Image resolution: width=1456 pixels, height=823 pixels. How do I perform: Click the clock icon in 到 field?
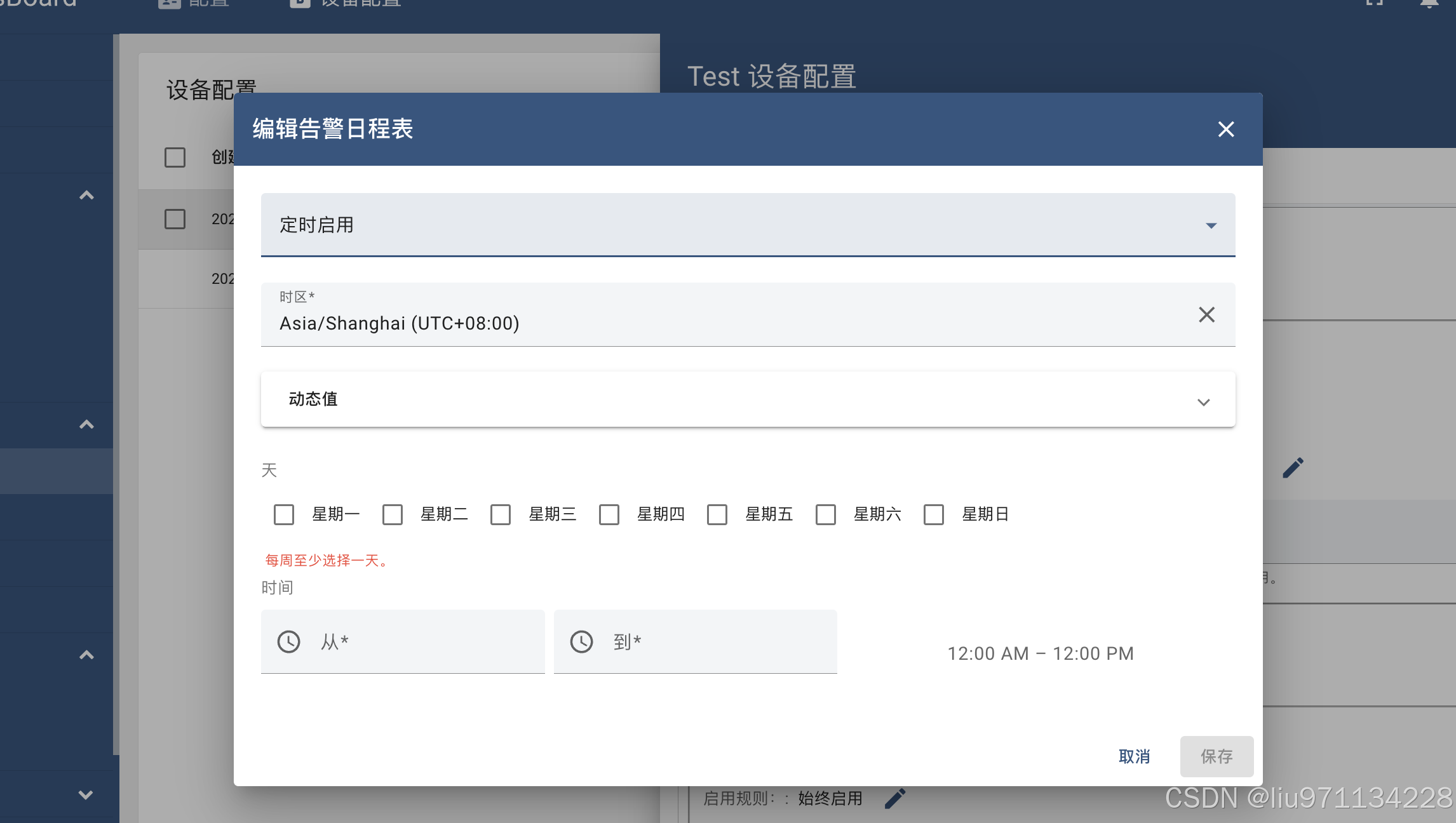point(581,641)
